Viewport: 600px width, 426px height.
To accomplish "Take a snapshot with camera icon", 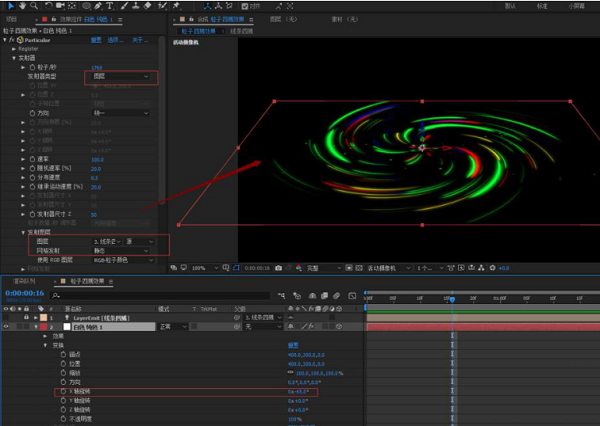I will click(x=279, y=268).
